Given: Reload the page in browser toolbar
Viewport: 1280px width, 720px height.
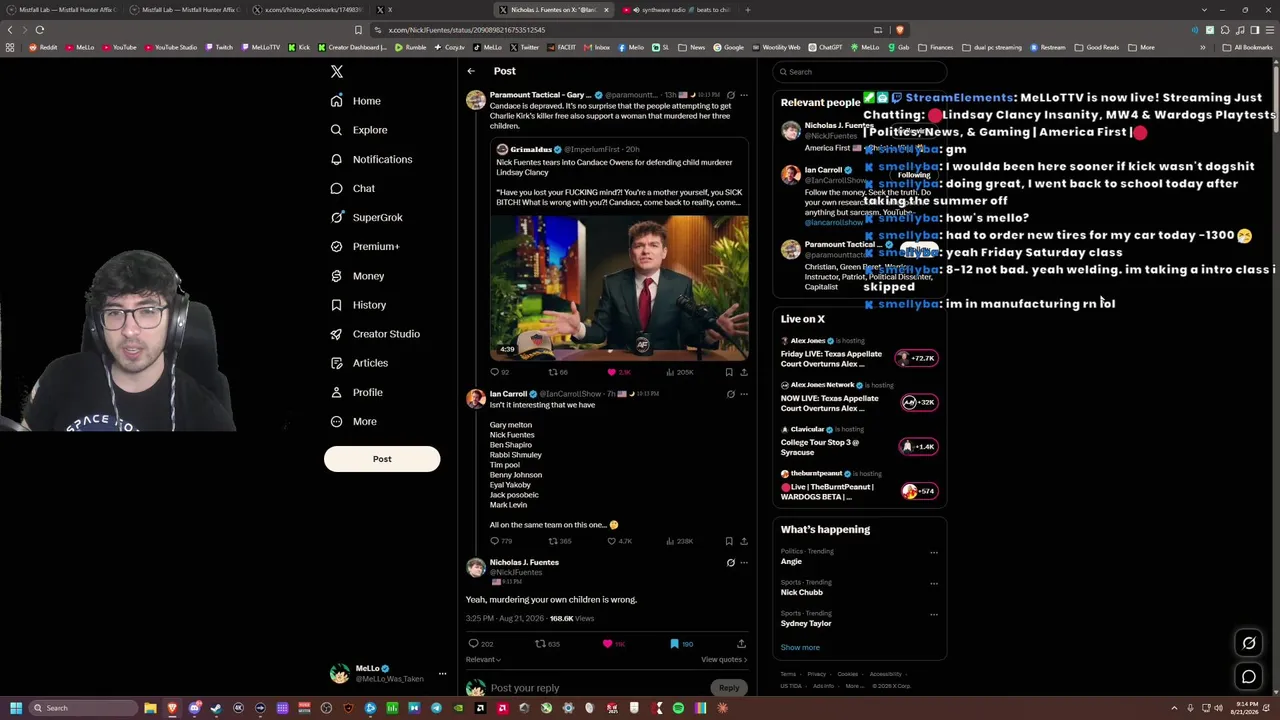Looking at the screenshot, I should tap(39, 30).
